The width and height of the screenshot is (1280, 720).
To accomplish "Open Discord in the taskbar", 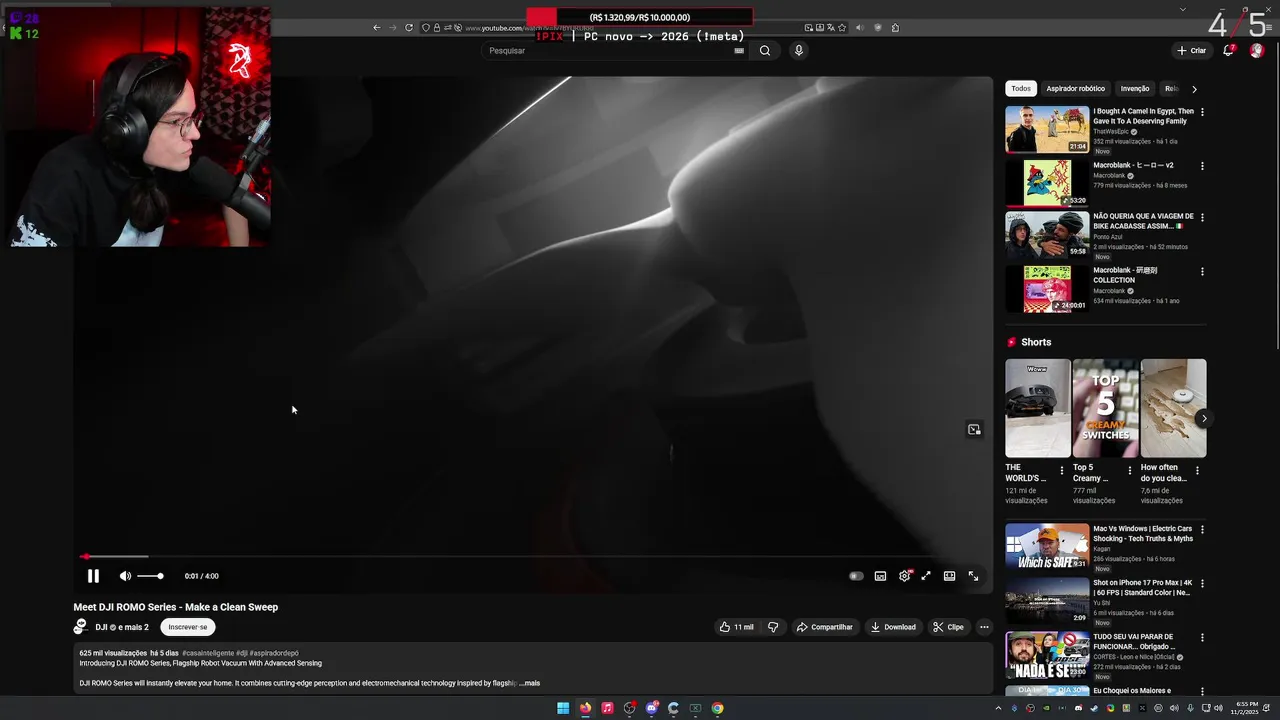I will [x=651, y=708].
